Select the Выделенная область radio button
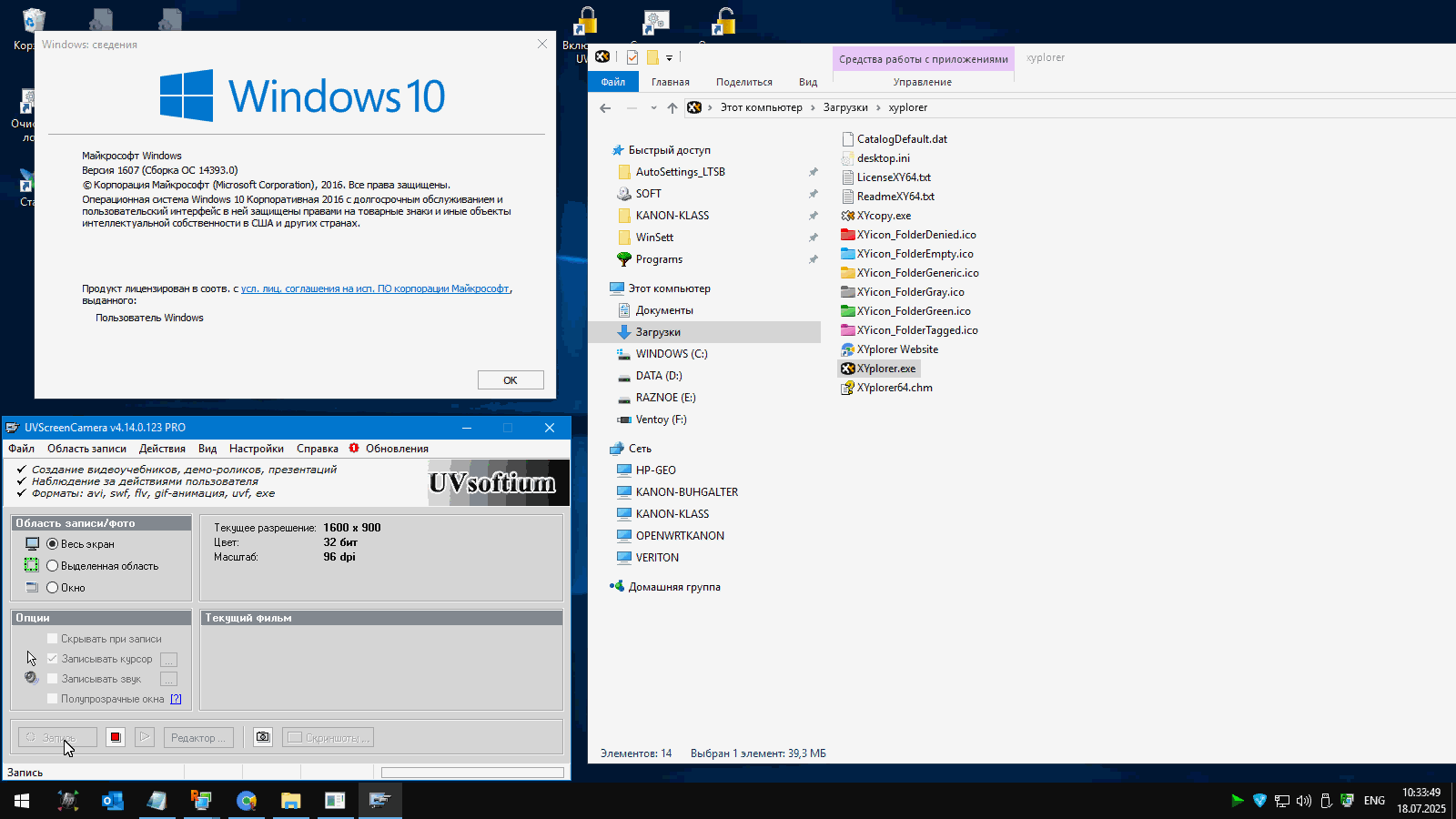The width and height of the screenshot is (1456, 819). [x=52, y=566]
